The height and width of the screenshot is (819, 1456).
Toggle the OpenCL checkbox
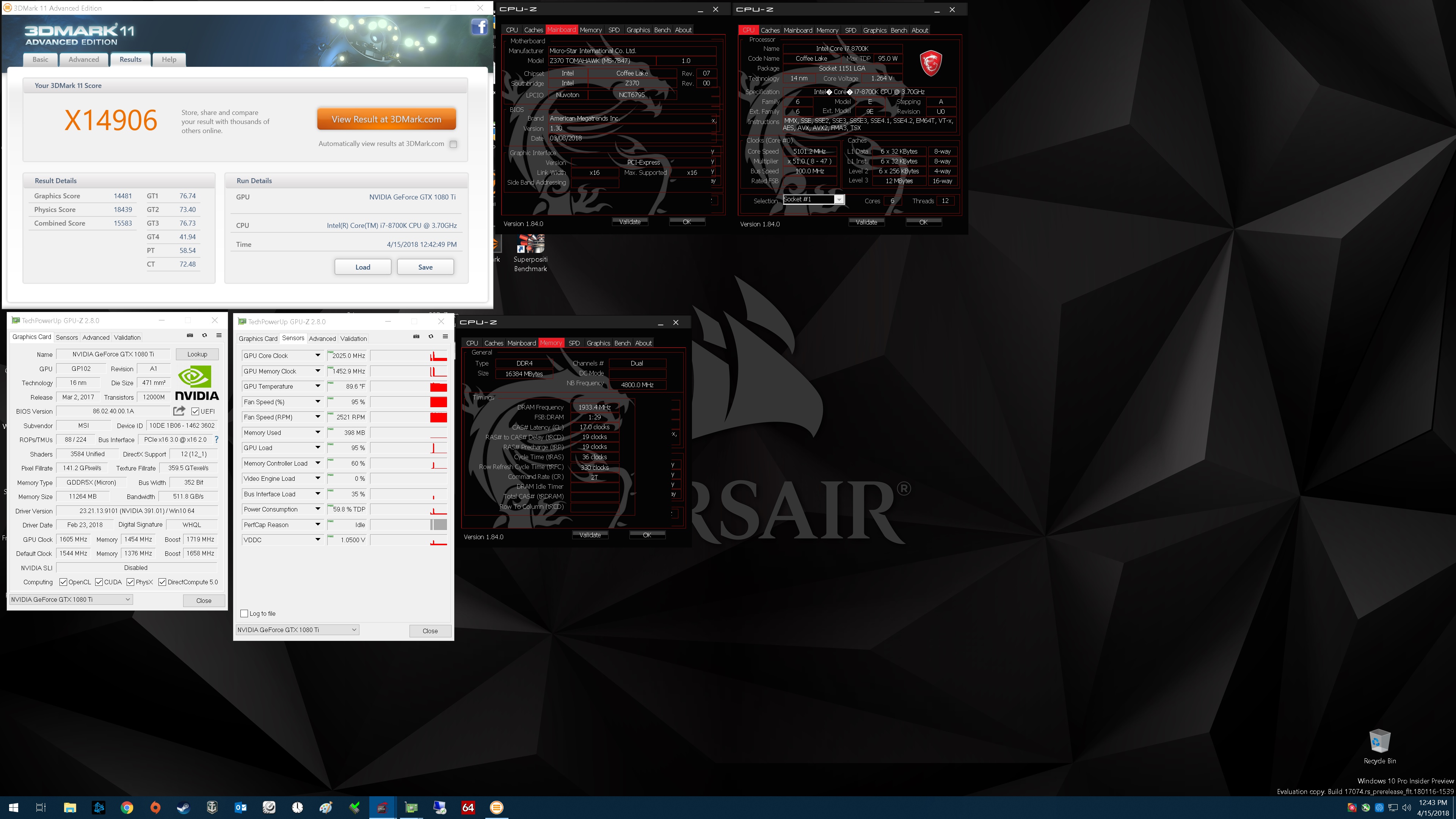coord(63,582)
